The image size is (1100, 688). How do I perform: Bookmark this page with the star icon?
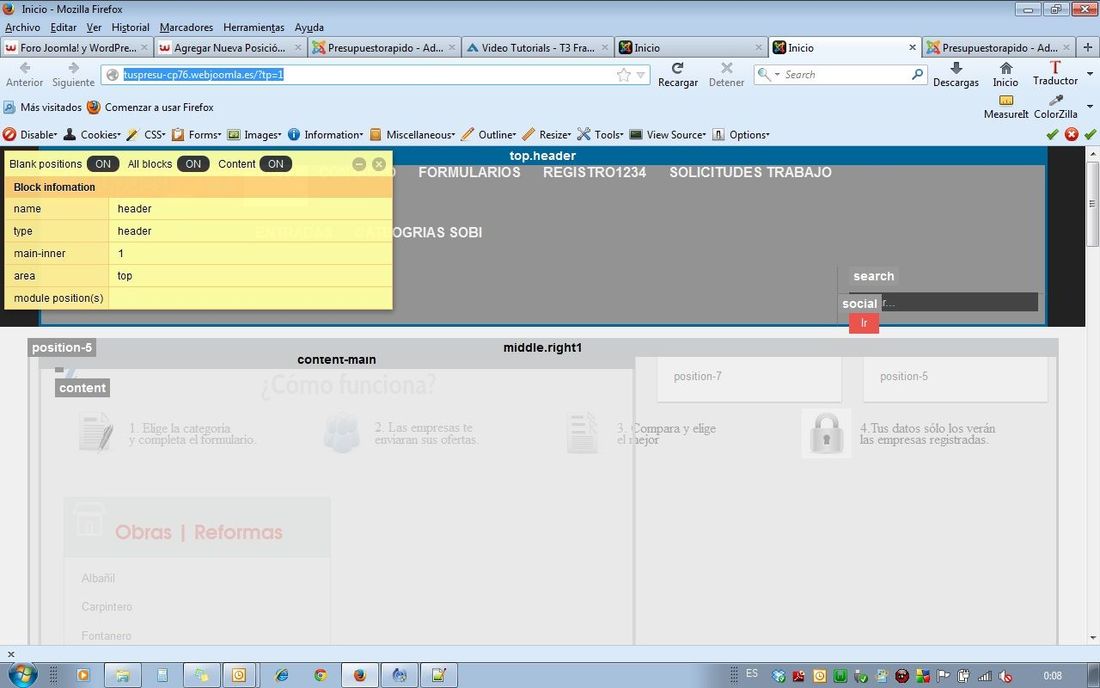pyautogui.click(x=623, y=74)
